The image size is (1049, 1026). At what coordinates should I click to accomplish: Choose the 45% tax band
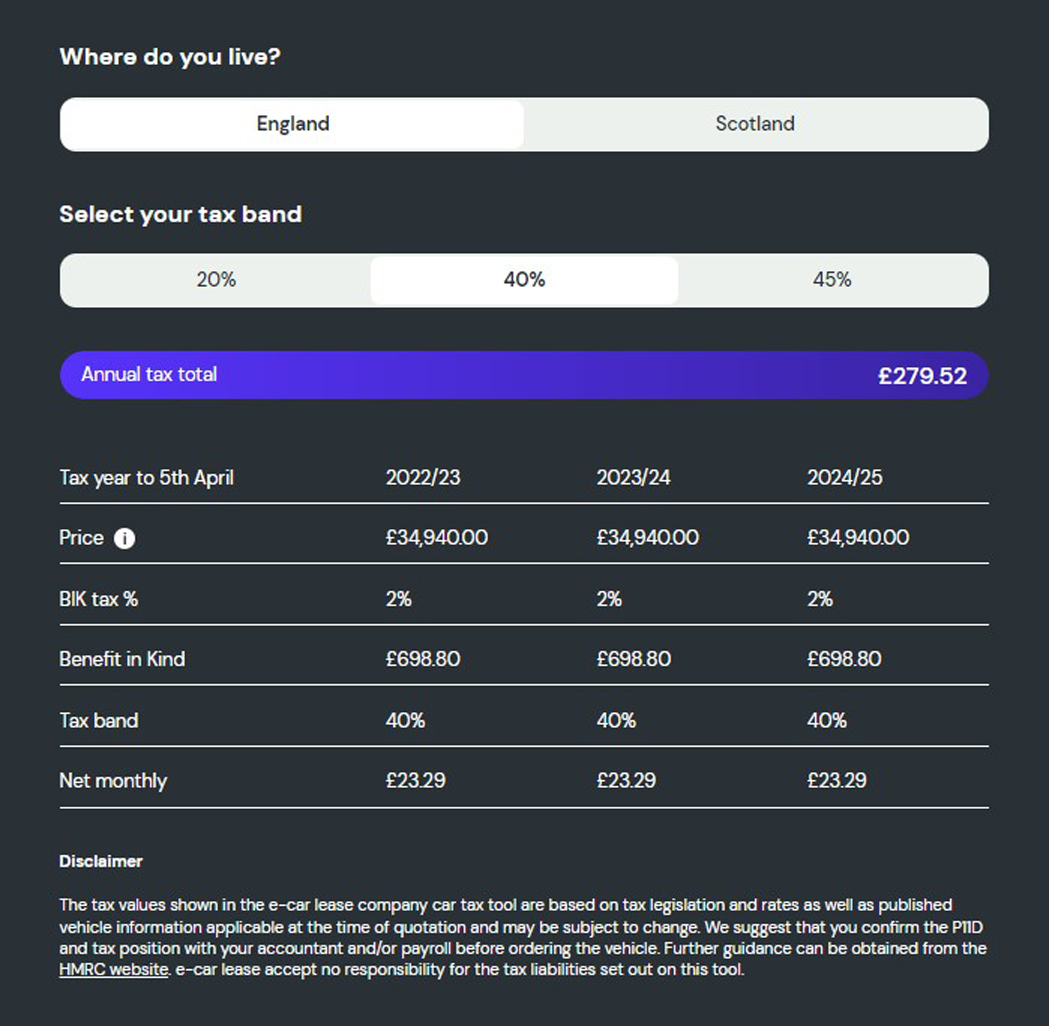tap(832, 280)
